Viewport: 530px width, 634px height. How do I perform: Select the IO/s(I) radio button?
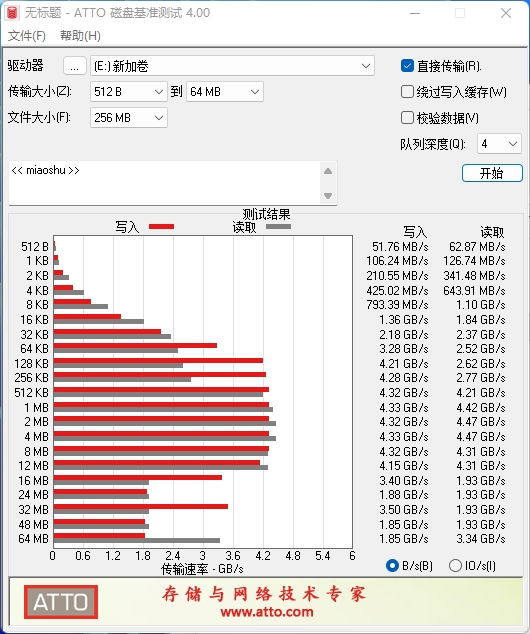point(455,565)
